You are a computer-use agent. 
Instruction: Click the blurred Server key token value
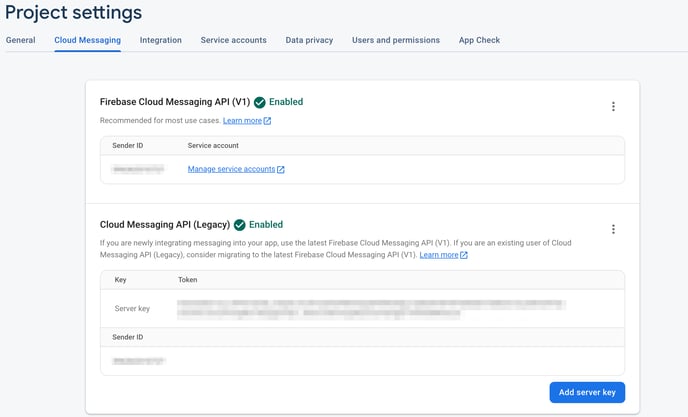371,309
